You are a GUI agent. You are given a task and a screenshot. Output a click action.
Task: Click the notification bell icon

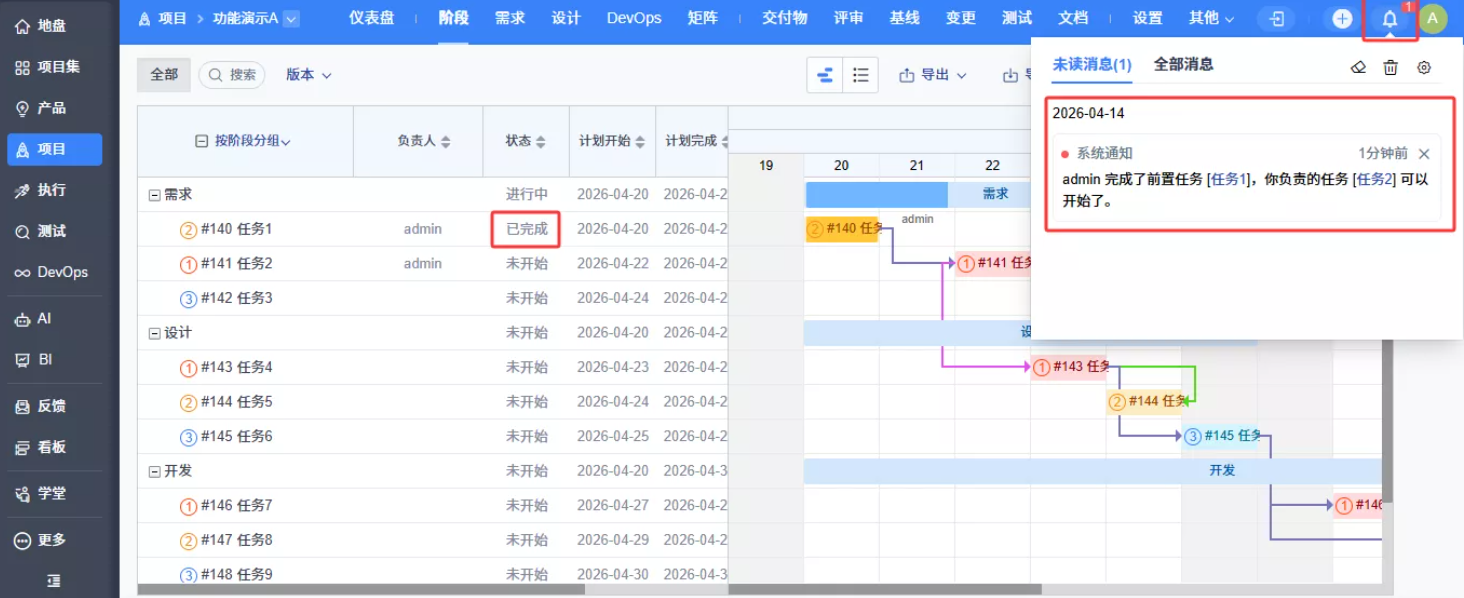(1389, 19)
